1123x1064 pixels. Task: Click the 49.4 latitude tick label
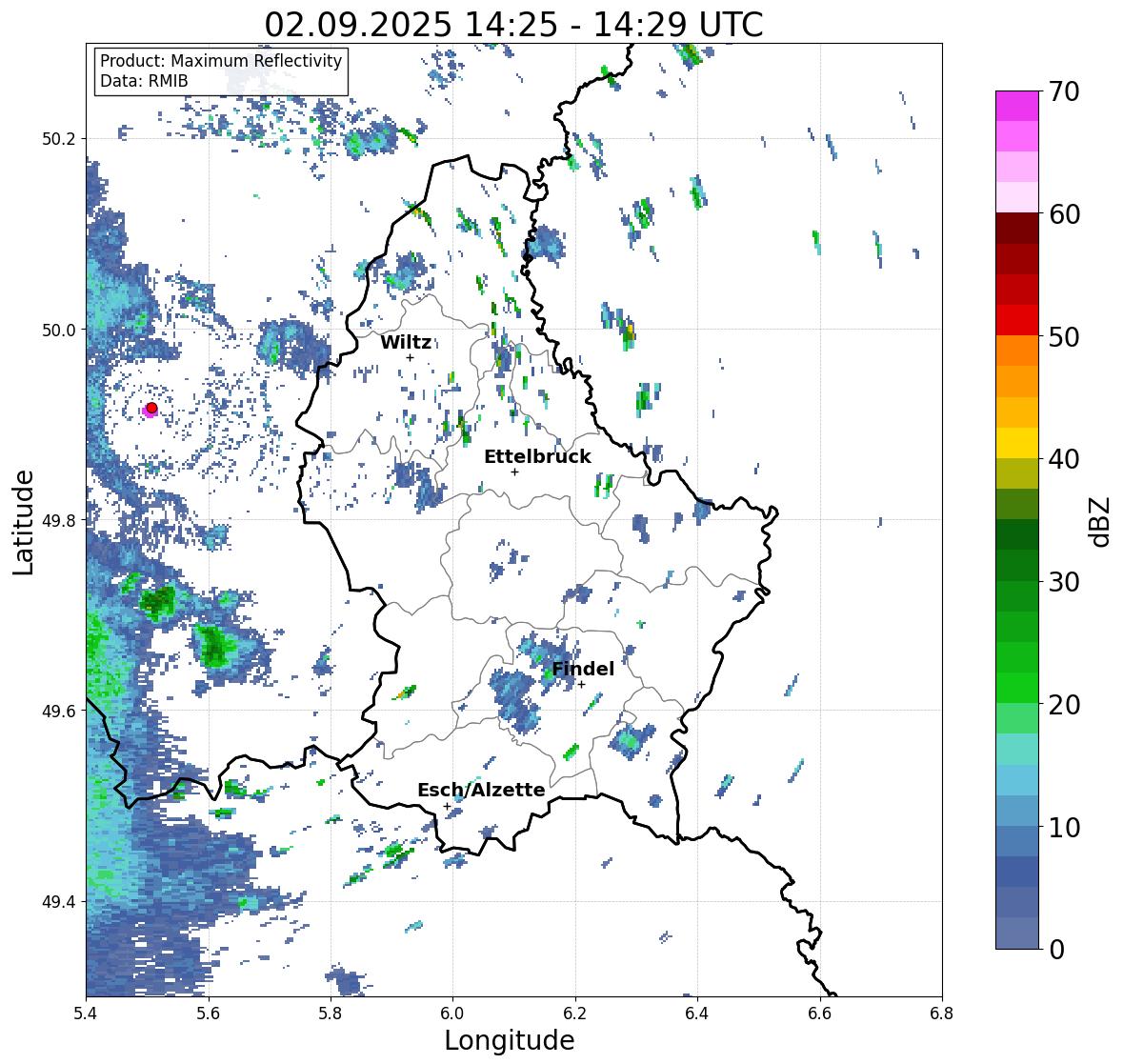(x=59, y=902)
